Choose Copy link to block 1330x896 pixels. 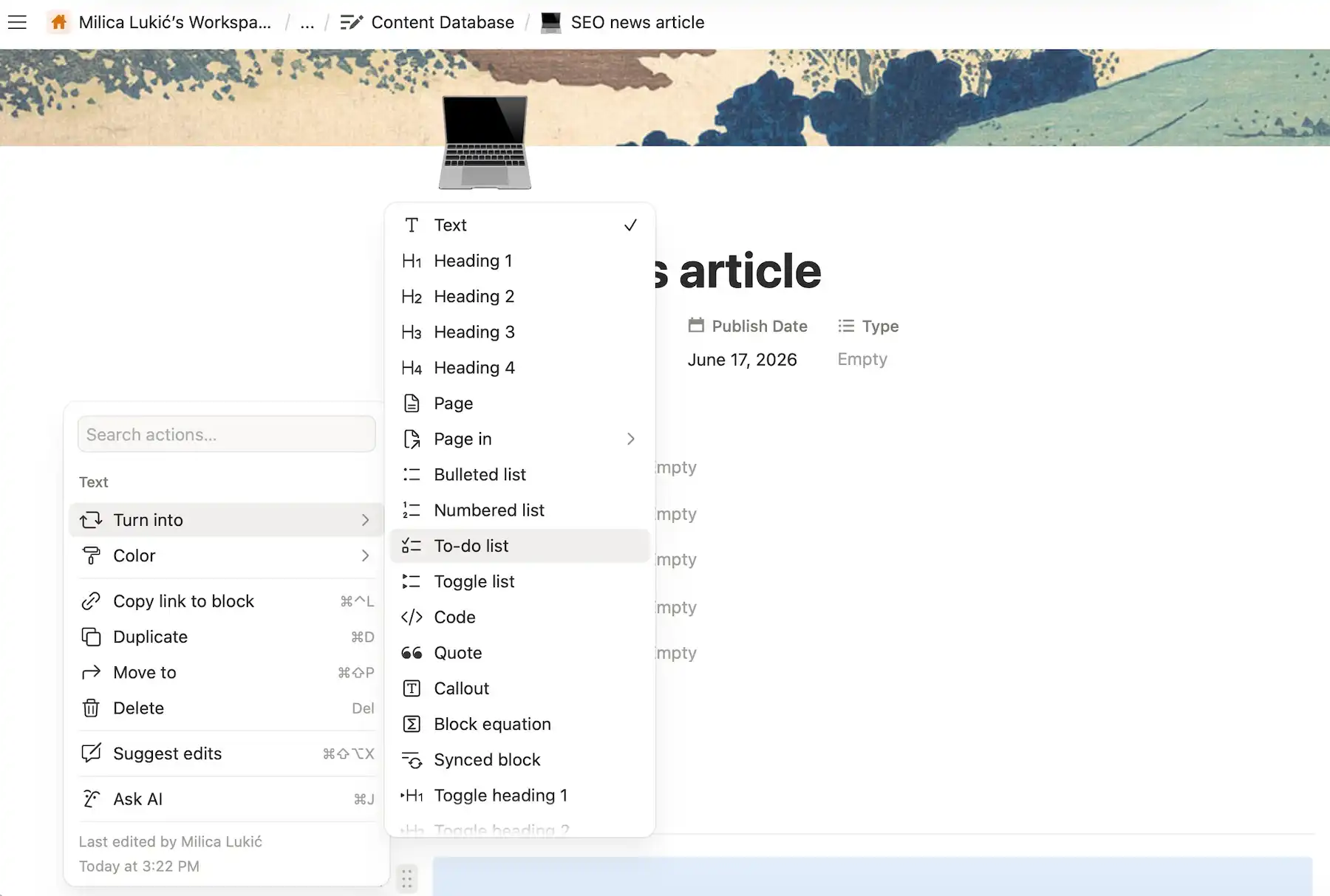pos(226,601)
